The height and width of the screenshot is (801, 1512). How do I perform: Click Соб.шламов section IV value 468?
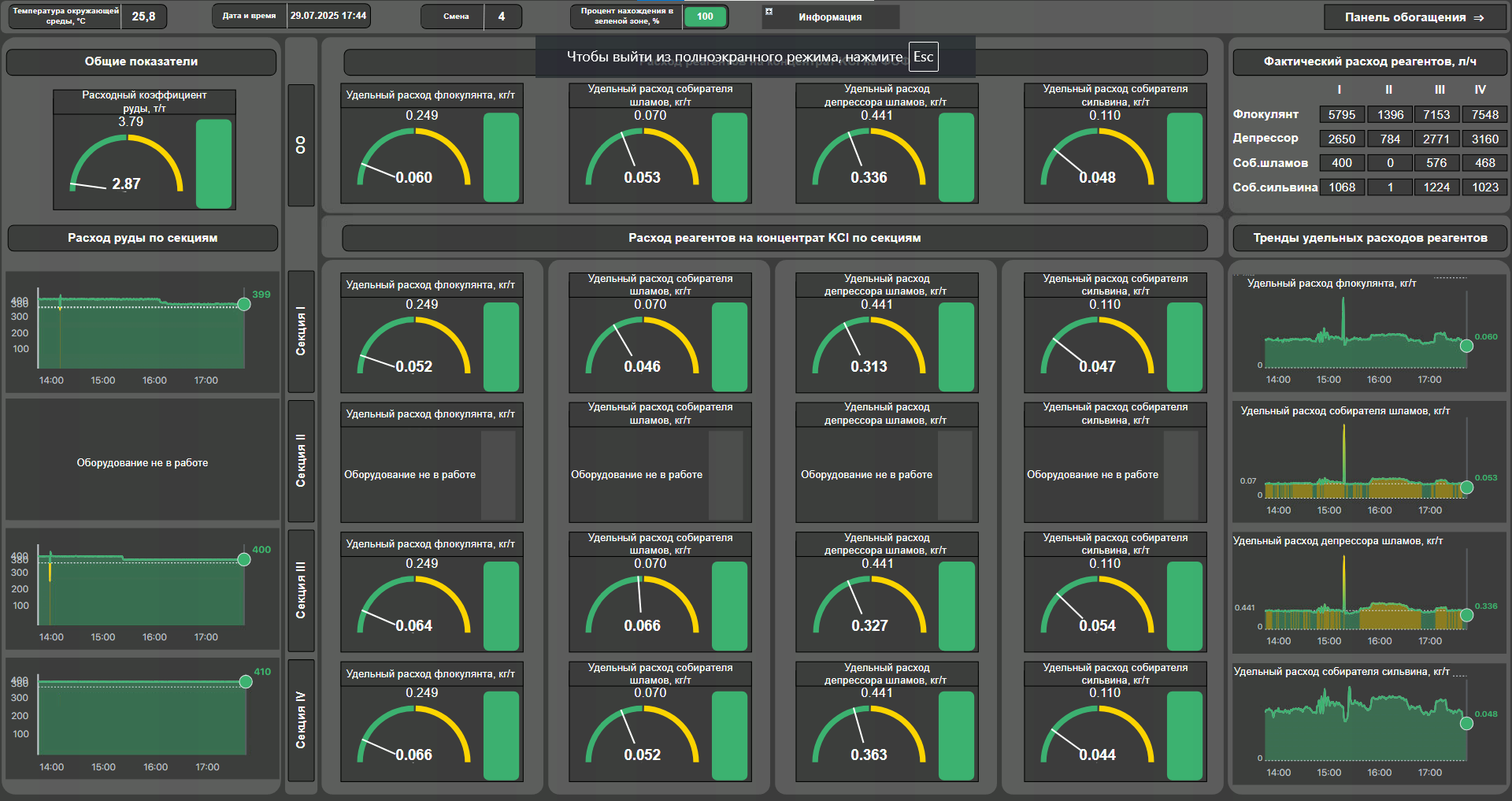tap(1485, 163)
